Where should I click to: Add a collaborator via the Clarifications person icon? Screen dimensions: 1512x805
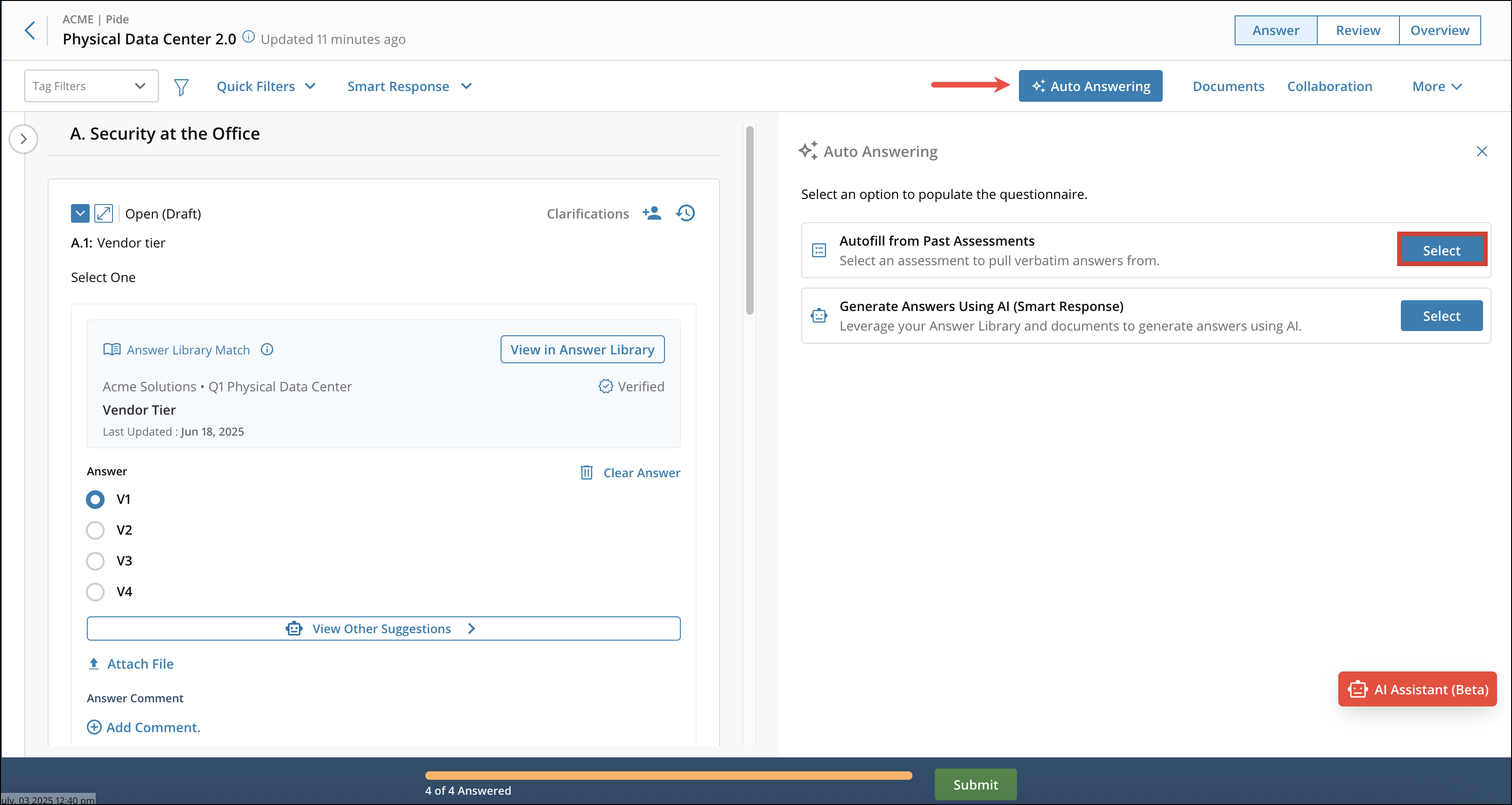click(651, 213)
